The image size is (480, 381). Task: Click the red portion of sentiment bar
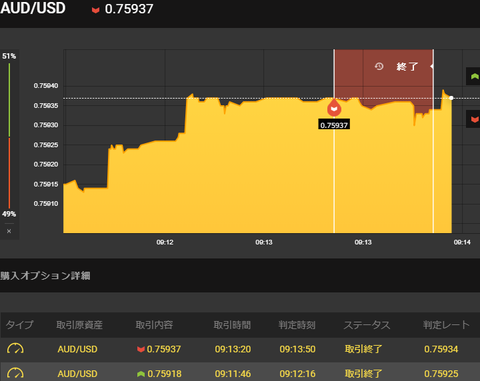(x=9, y=173)
